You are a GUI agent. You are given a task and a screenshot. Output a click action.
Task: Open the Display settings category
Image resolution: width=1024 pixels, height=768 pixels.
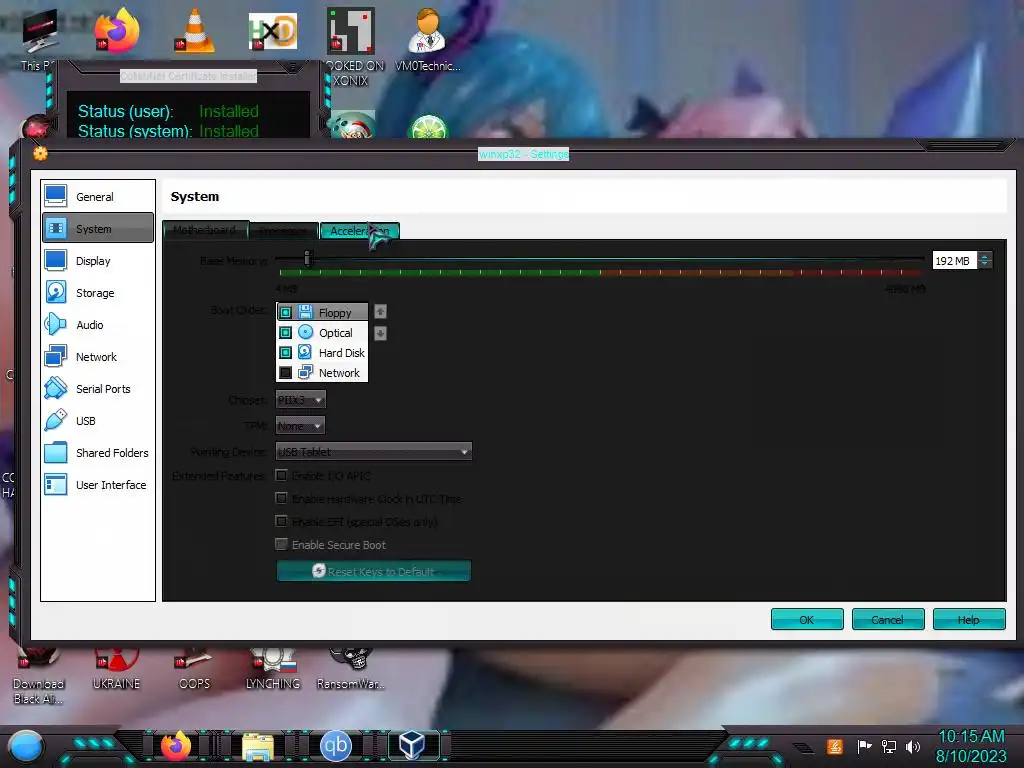pos(98,261)
